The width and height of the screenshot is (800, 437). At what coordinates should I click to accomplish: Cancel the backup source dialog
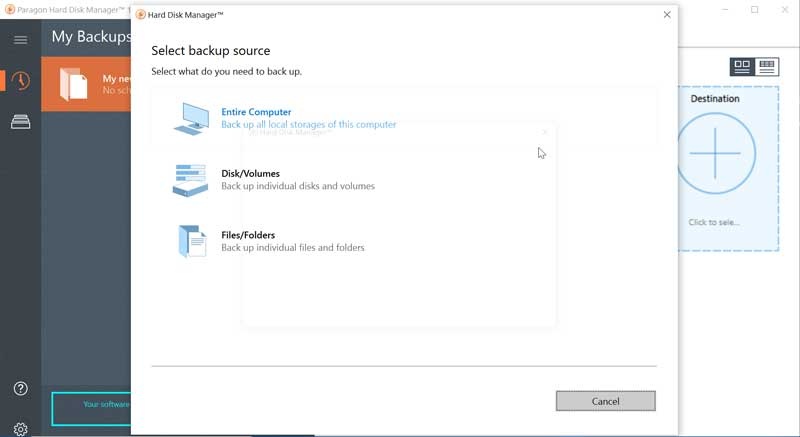tap(605, 401)
